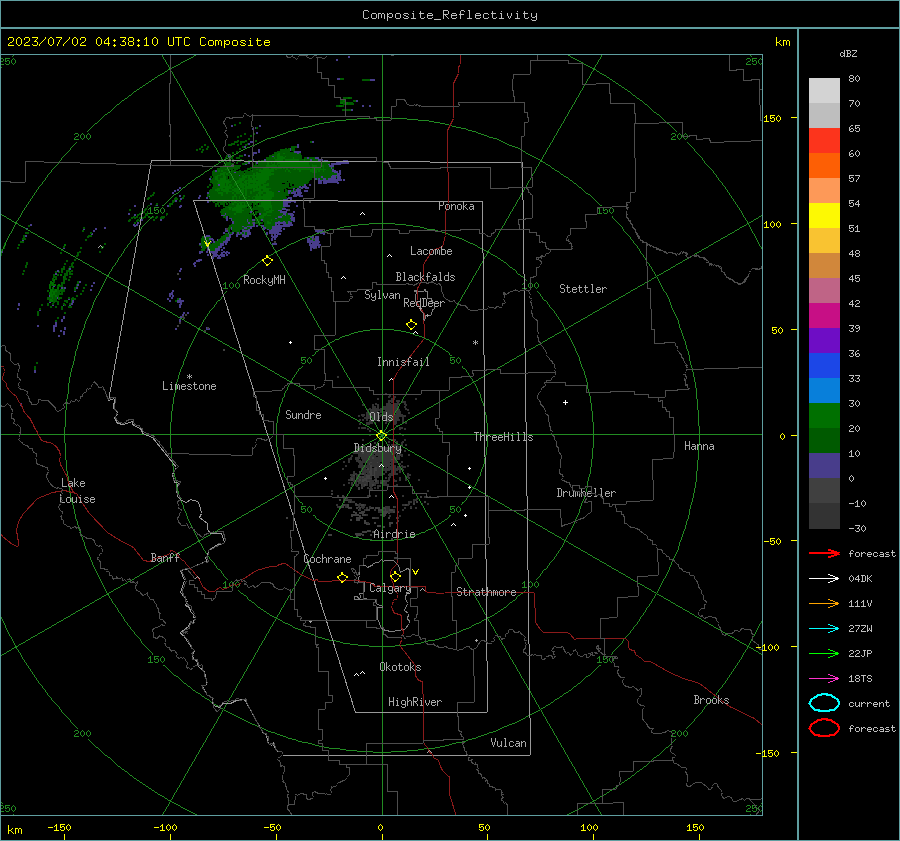
Task: Click the Lake Louise label
Action: point(77,491)
